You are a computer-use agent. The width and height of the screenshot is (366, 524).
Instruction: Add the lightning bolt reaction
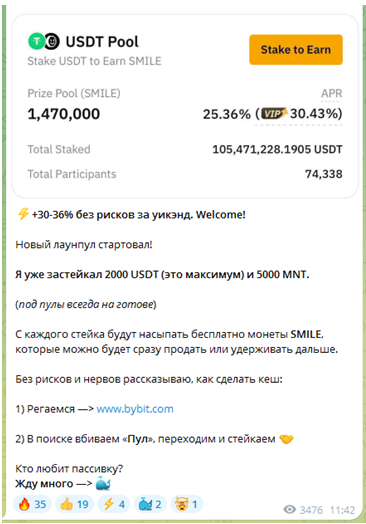[x=114, y=504]
